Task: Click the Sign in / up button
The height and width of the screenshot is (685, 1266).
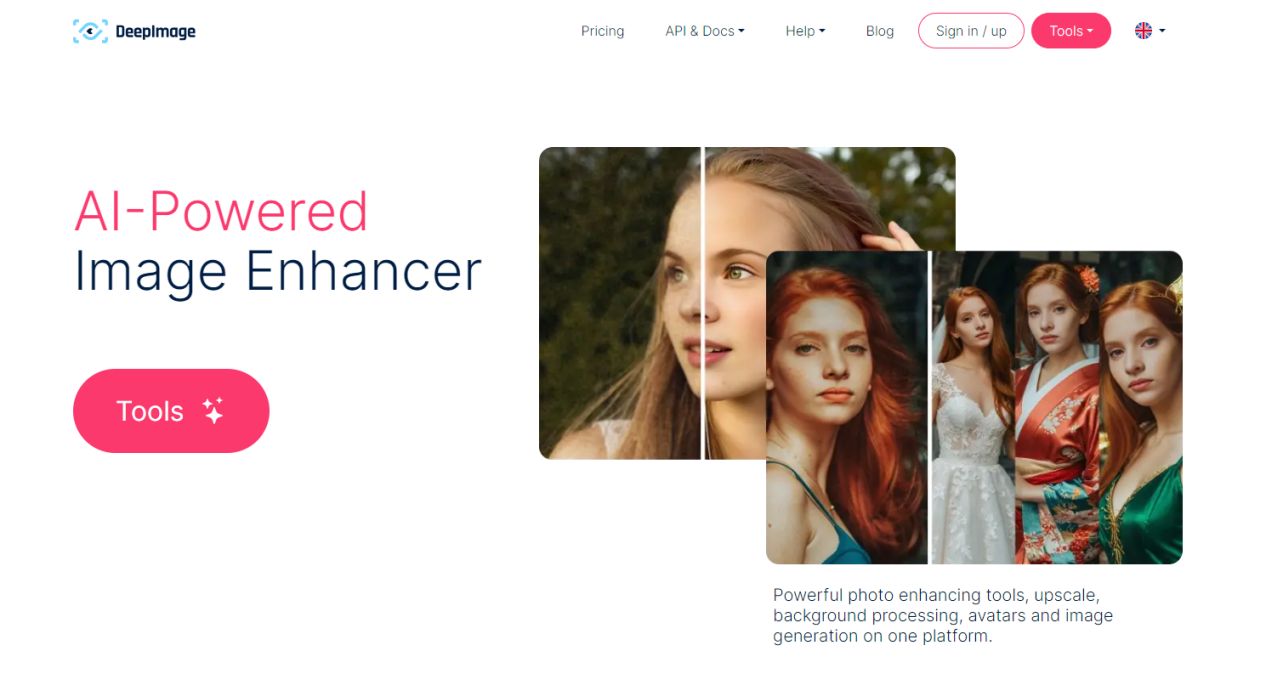Action: (971, 31)
